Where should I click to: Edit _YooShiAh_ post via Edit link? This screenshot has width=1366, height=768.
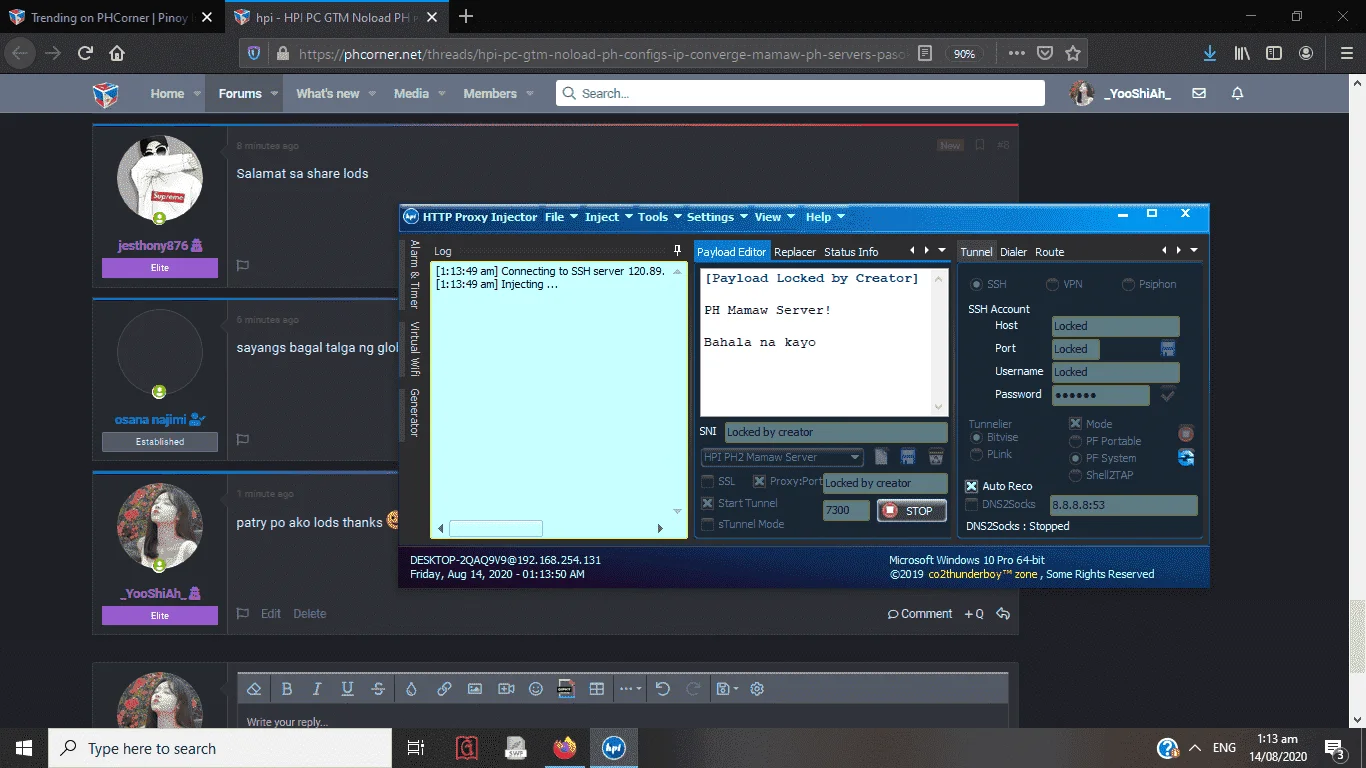coord(271,614)
